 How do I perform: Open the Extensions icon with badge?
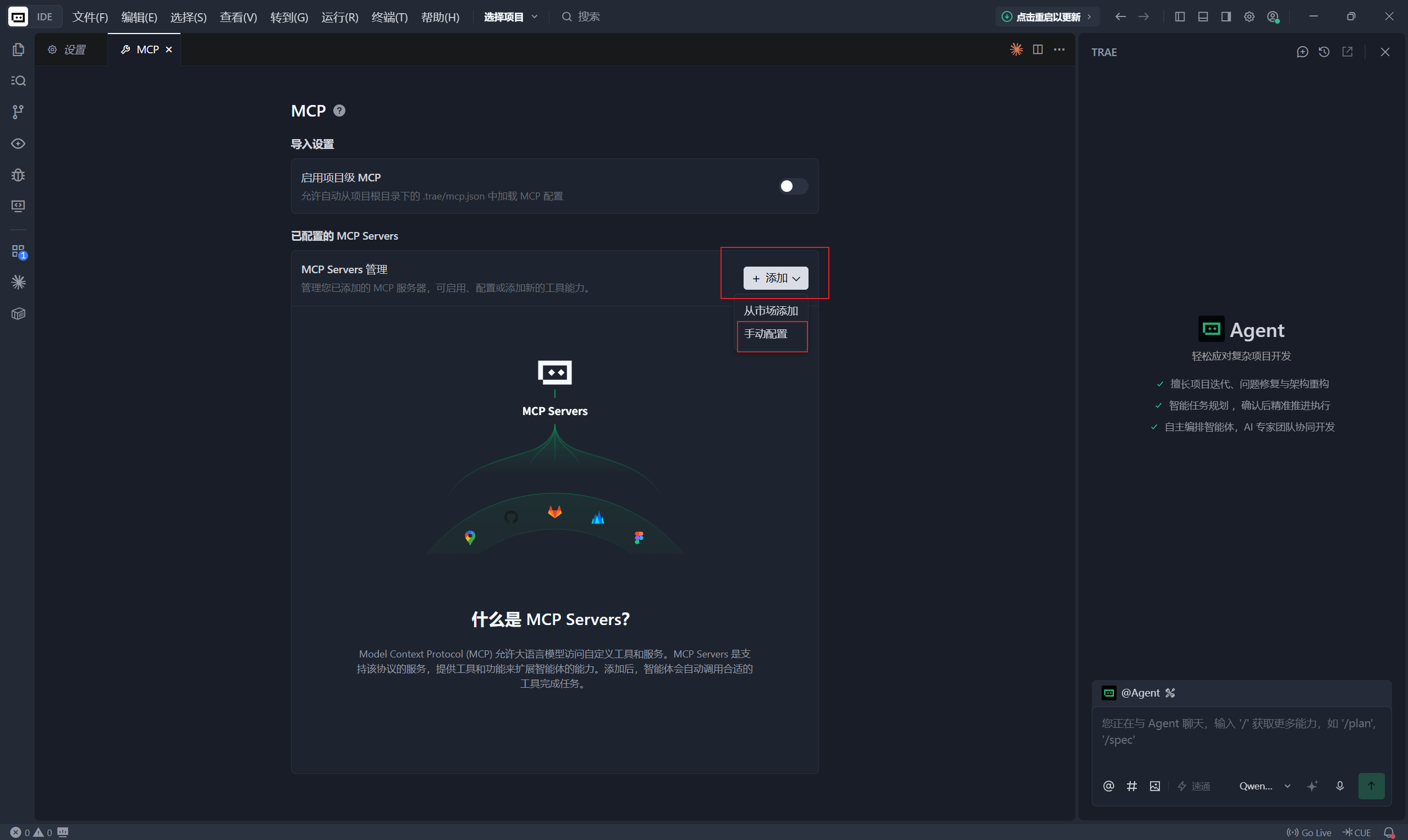click(19, 252)
